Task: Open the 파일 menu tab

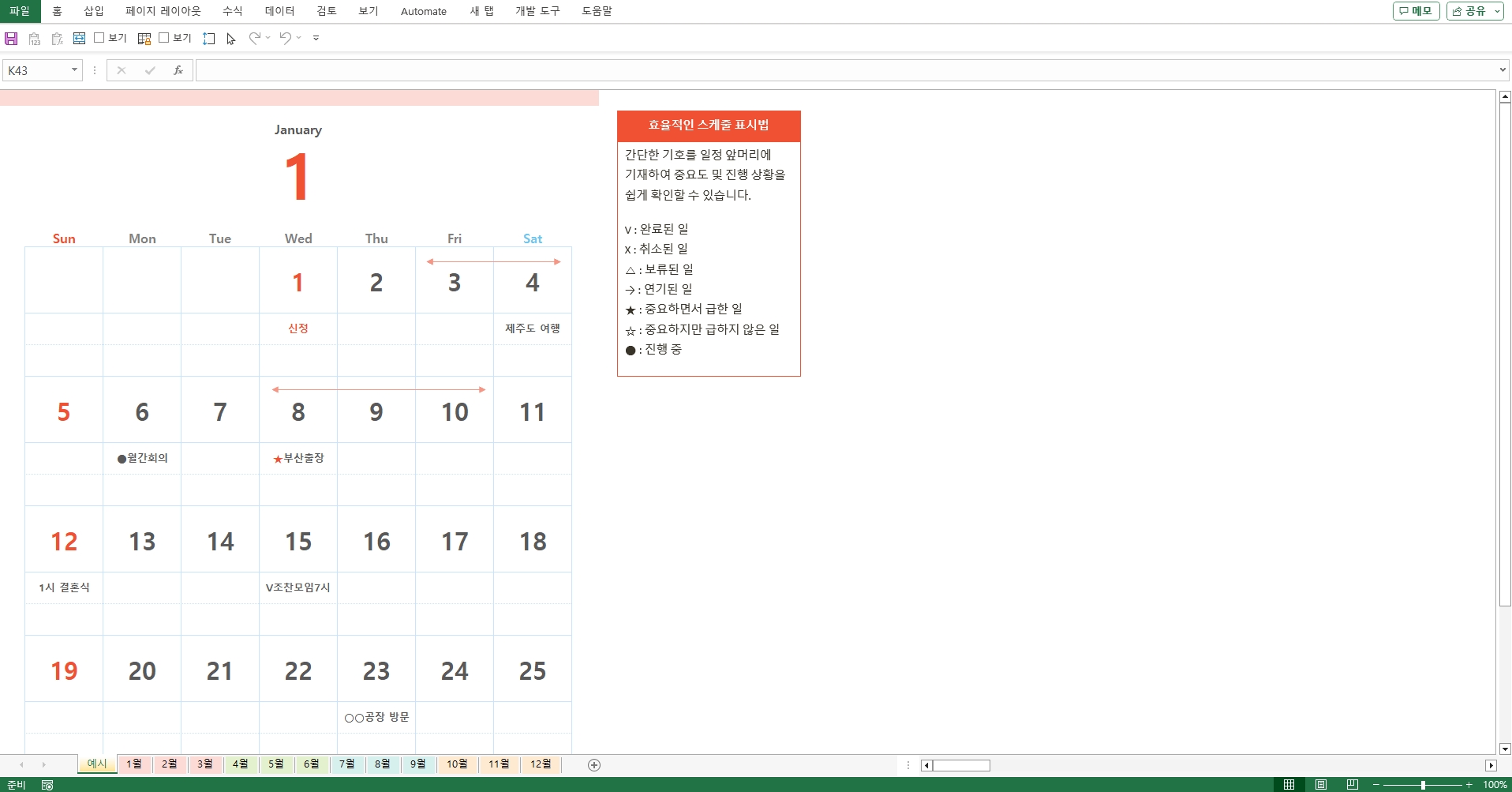Action: (20, 11)
